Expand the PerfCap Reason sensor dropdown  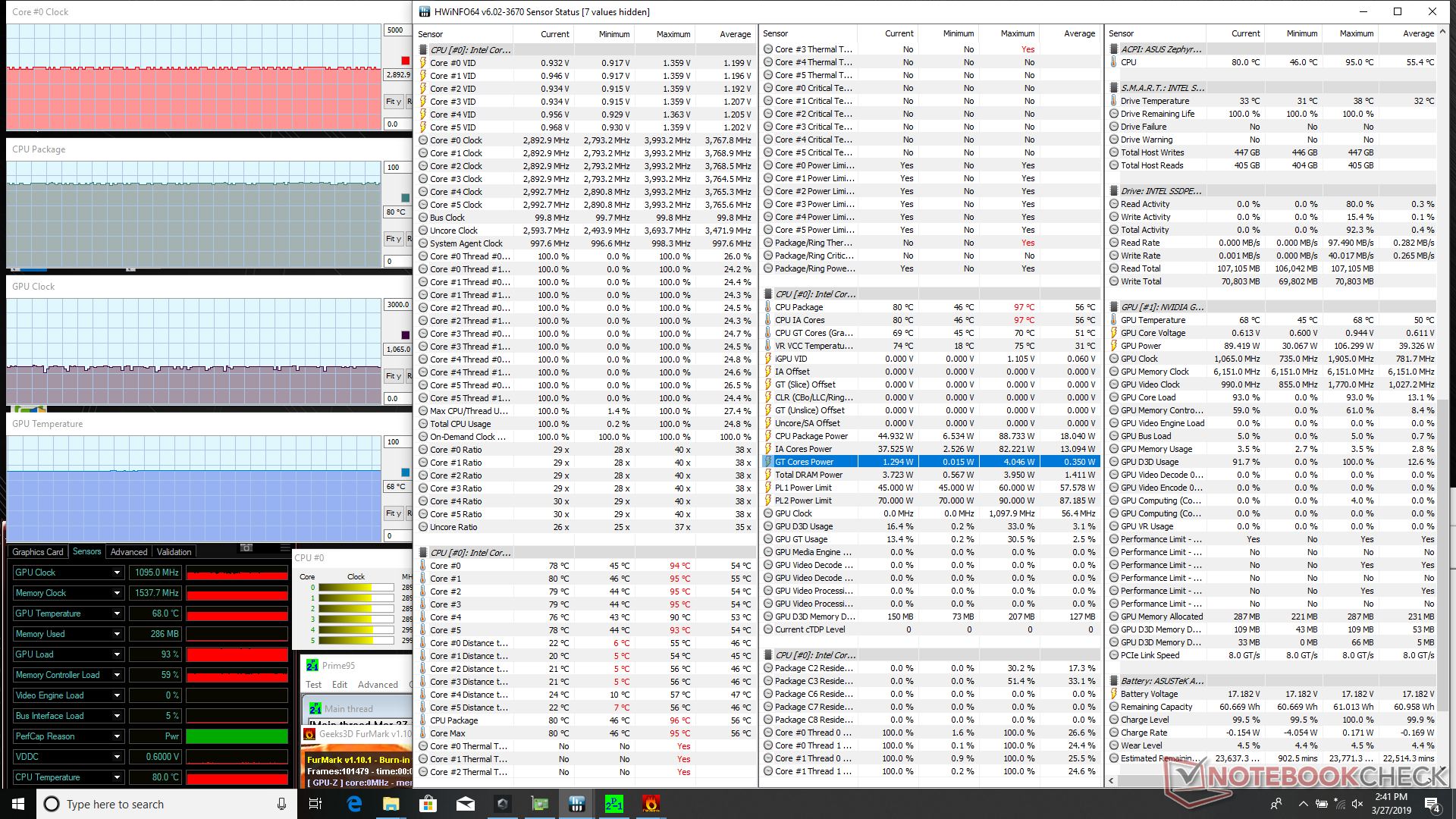click(x=117, y=736)
